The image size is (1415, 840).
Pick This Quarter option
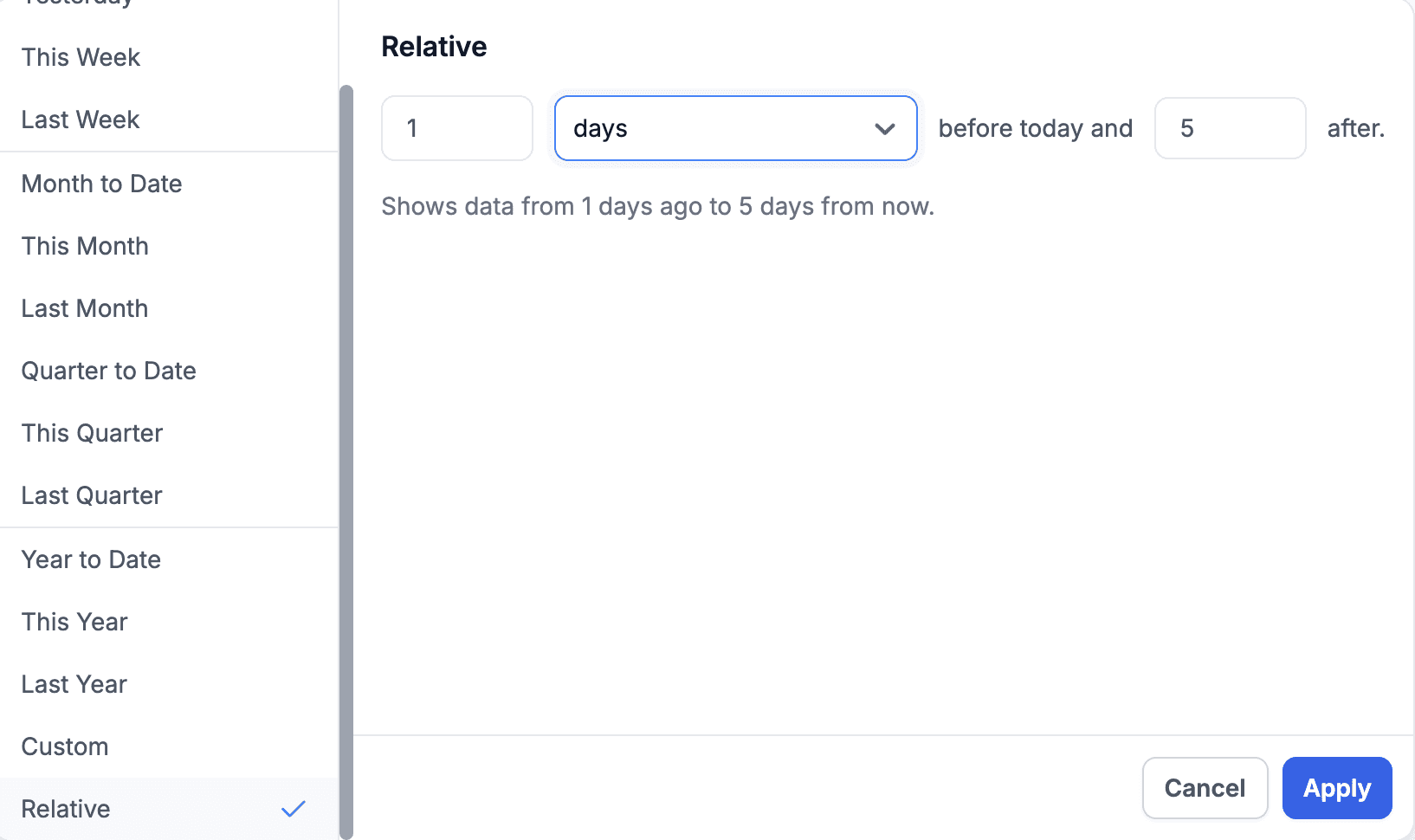(x=92, y=433)
